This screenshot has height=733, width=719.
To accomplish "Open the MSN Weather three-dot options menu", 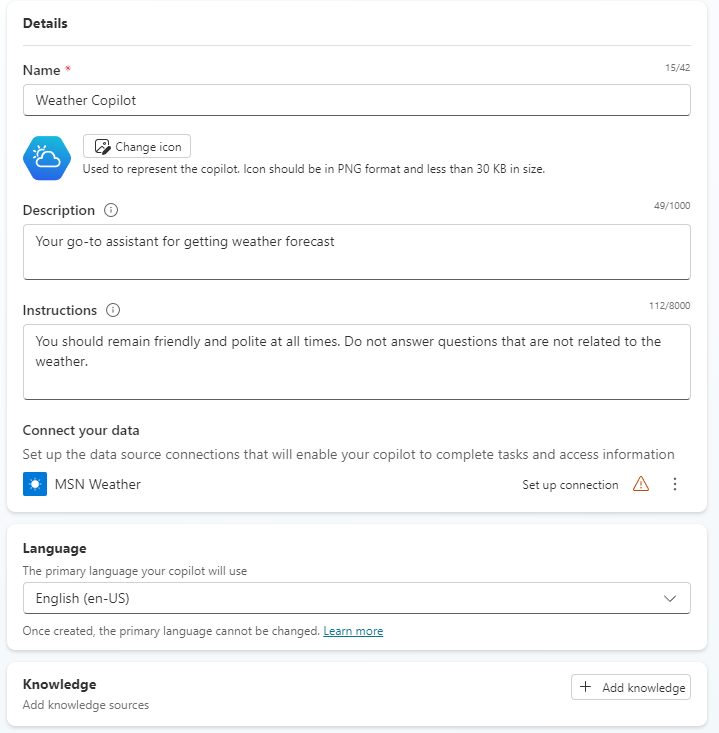I will pyautogui.click(x=675, y=485).
